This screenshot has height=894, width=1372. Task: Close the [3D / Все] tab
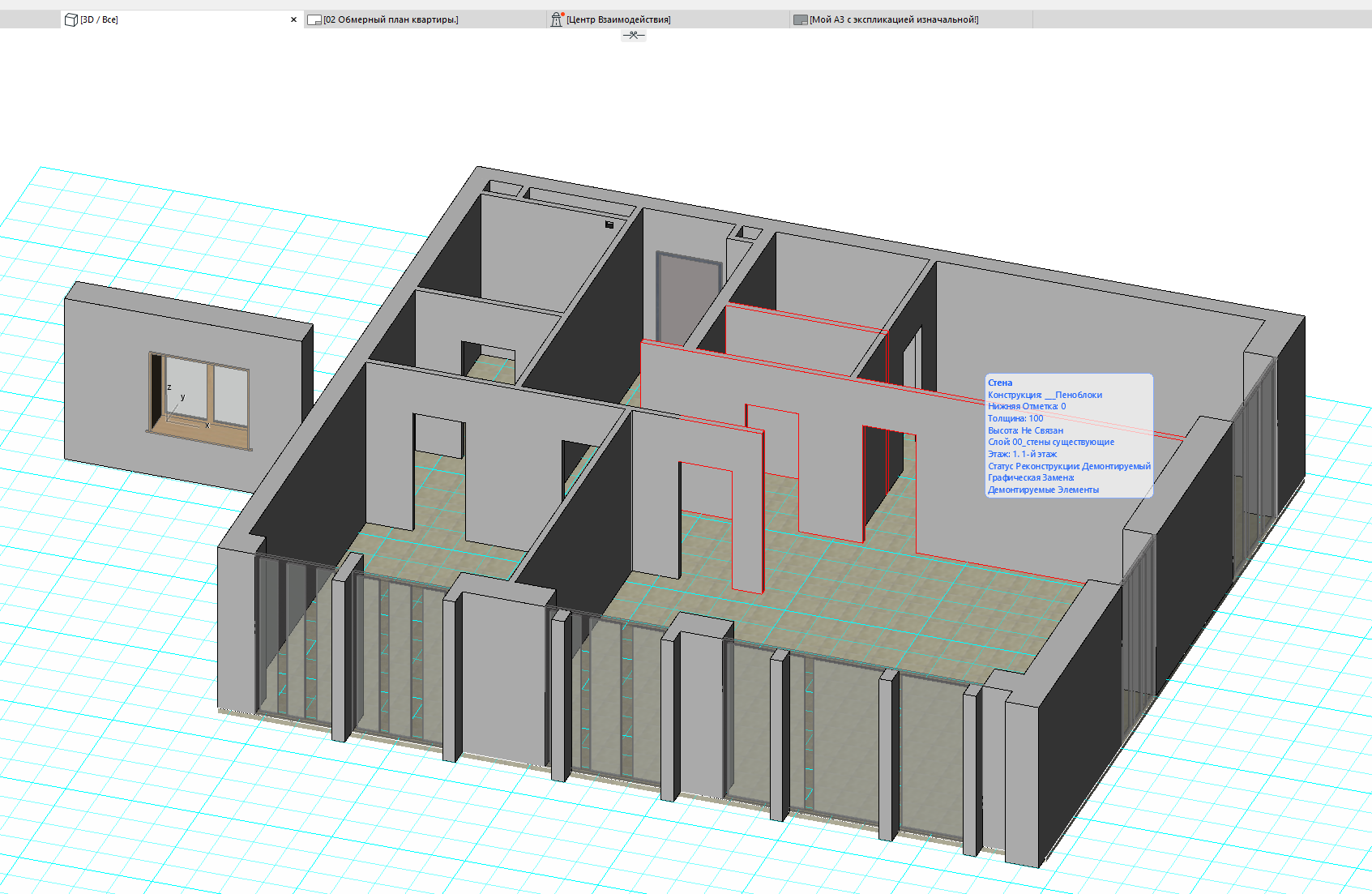click(293, 19)
